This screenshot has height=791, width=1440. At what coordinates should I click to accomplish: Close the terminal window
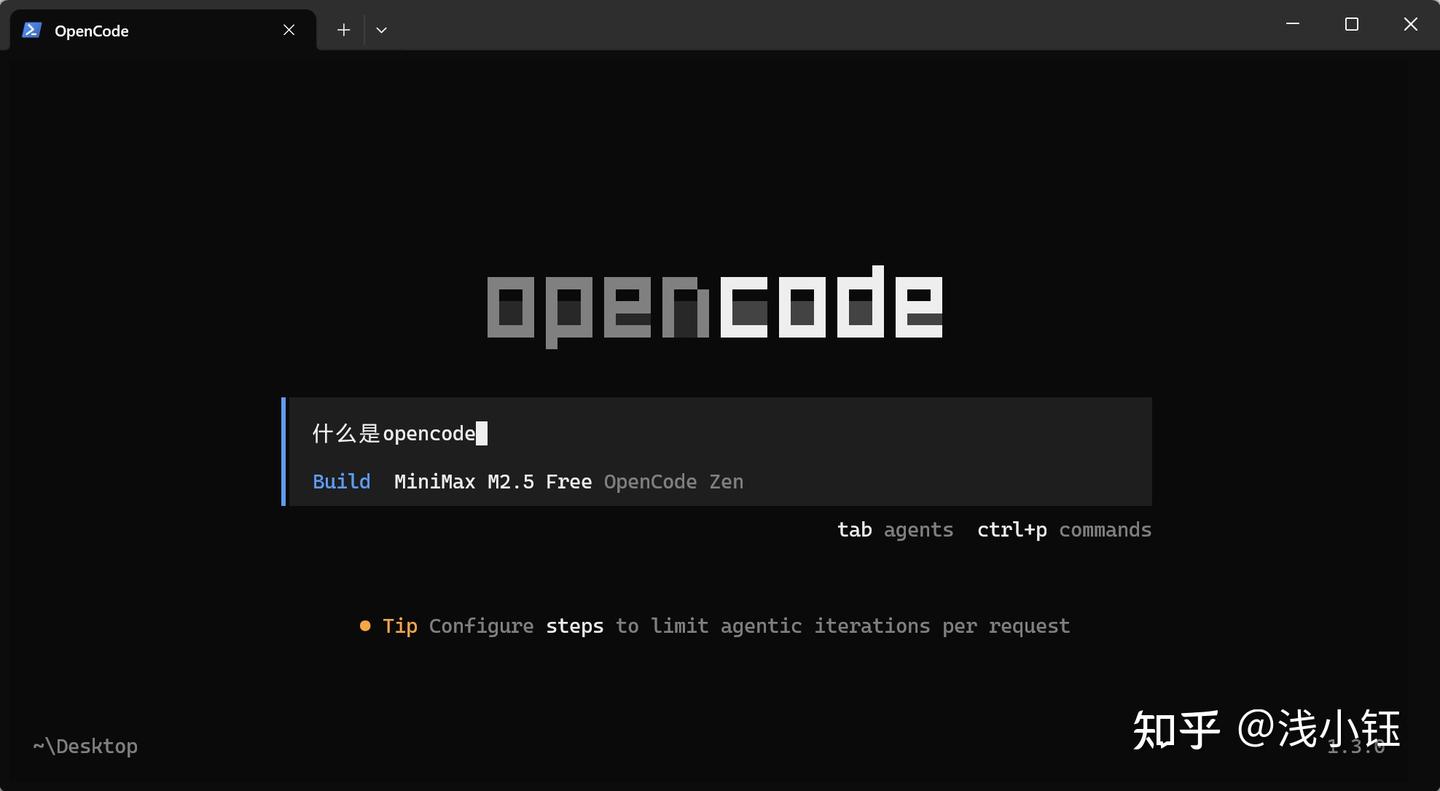[1410, 24]
